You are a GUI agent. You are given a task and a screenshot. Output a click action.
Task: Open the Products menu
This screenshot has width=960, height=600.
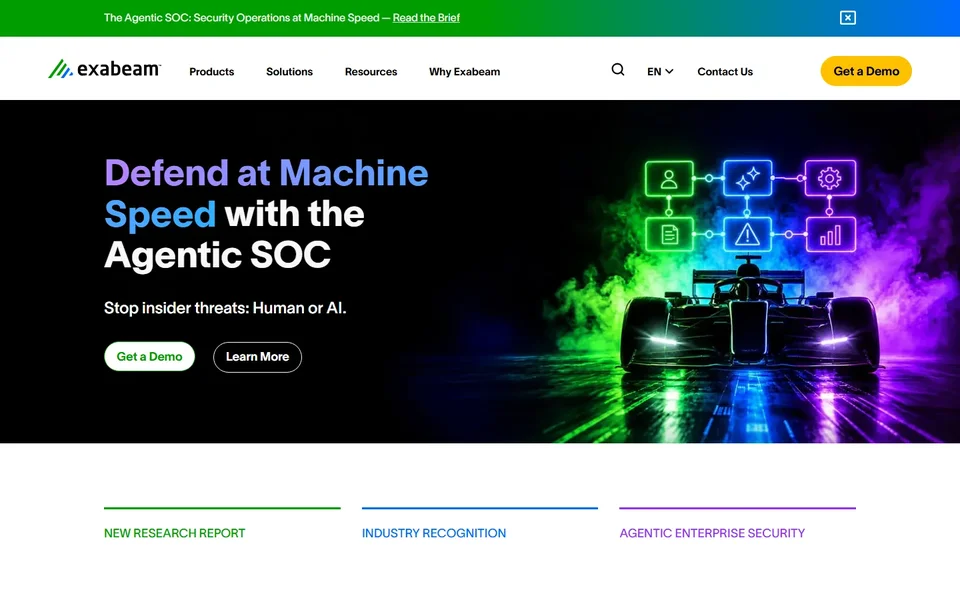211,72
